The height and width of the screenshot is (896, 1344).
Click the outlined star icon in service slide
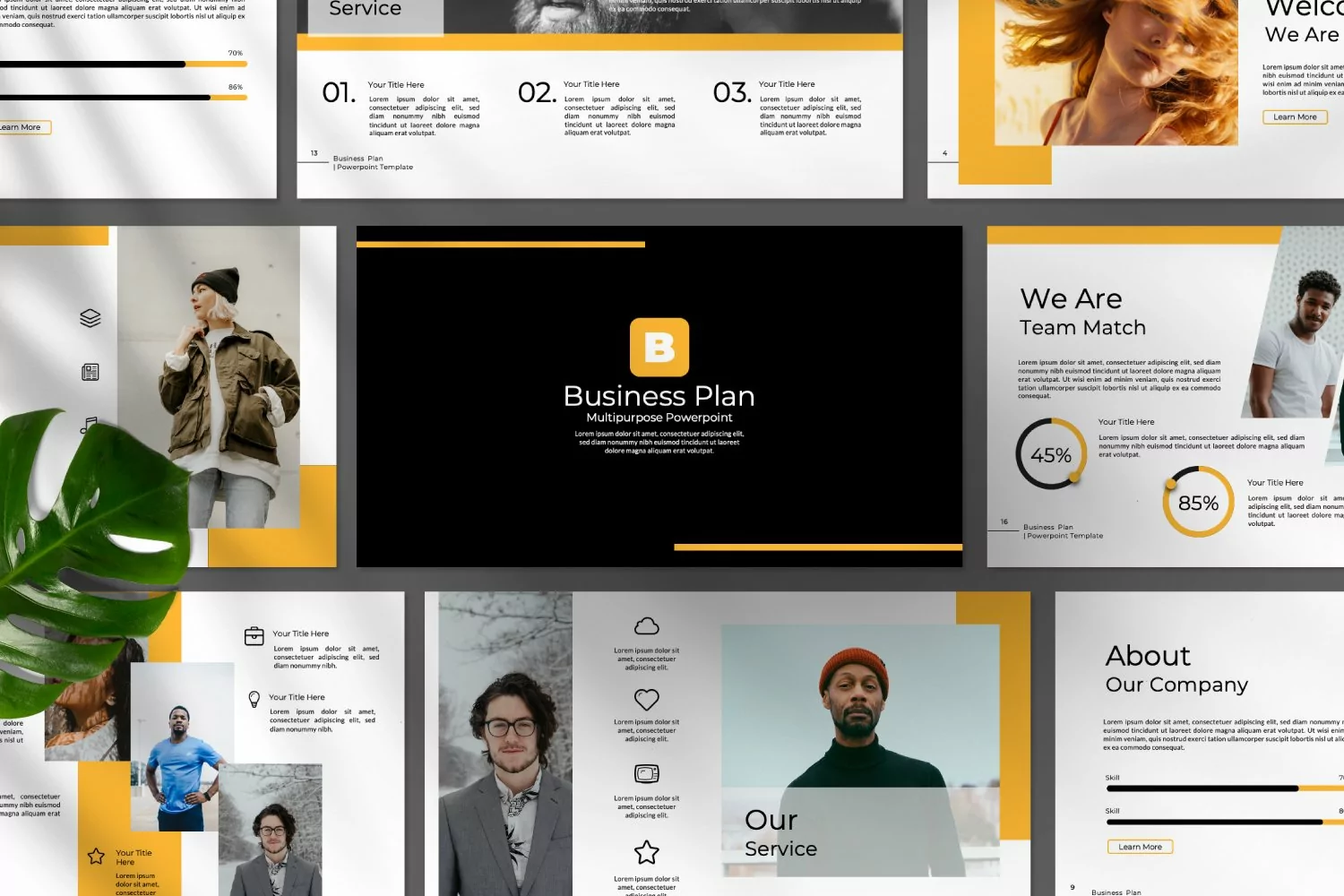coord(647,852)
